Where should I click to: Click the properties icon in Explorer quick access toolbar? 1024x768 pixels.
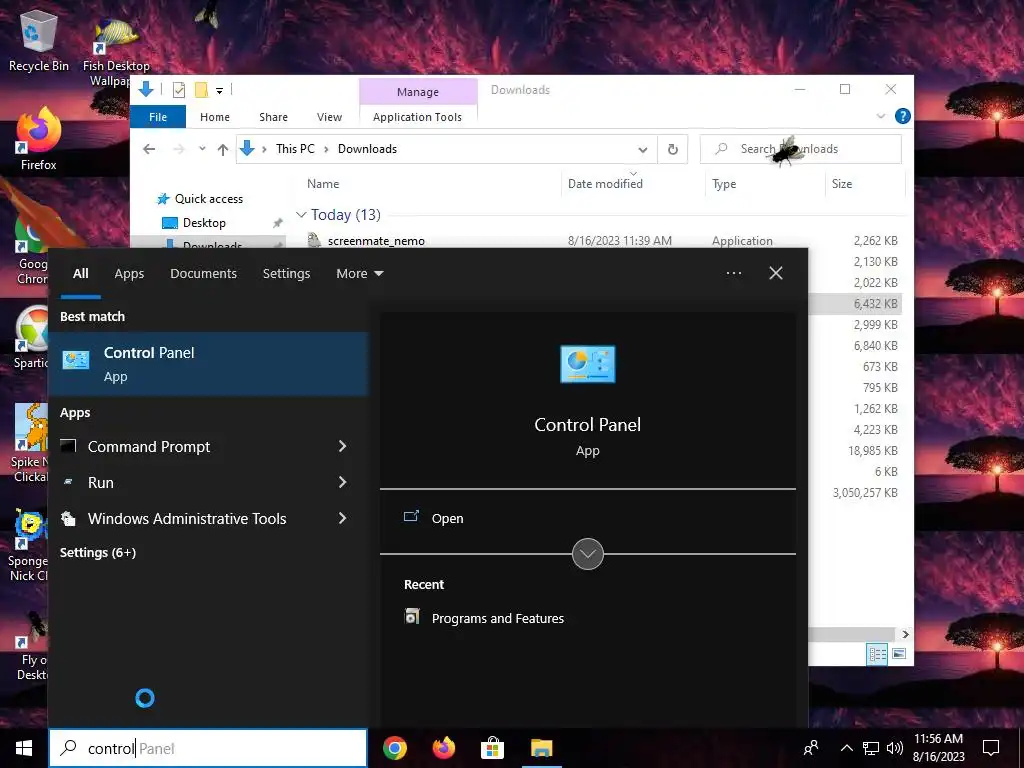(178, 90)
